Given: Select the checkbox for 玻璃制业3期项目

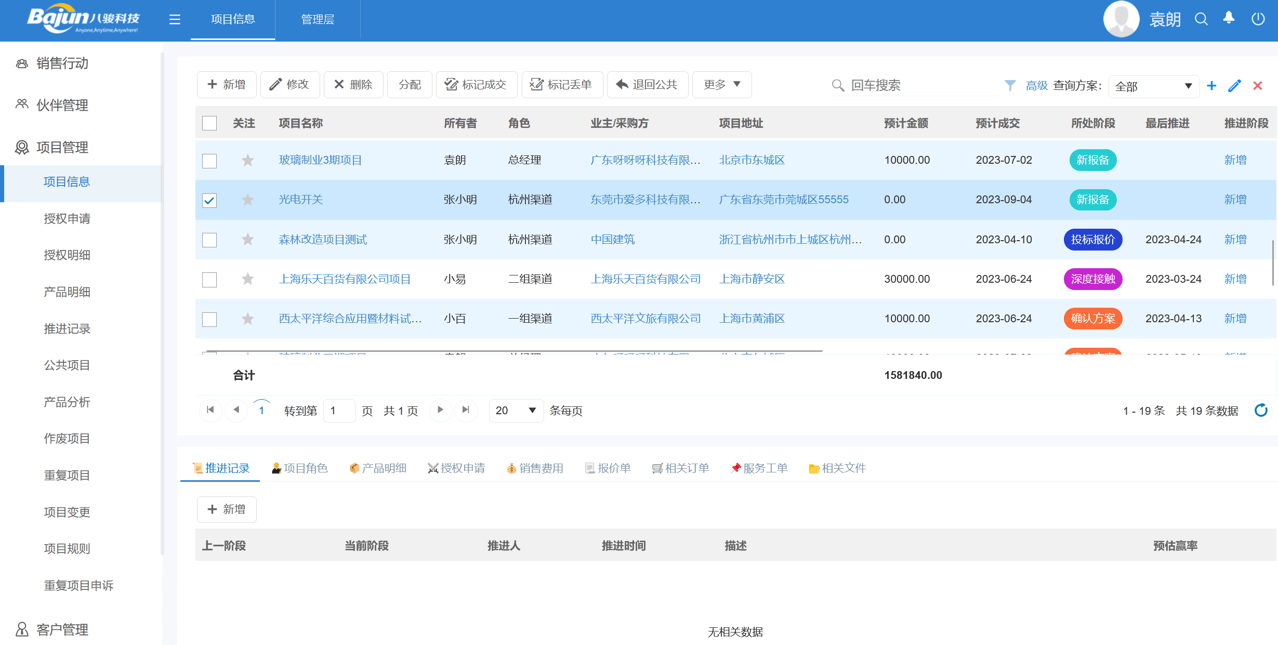Looking at the screenshot, I should click(x=209, y=160).
